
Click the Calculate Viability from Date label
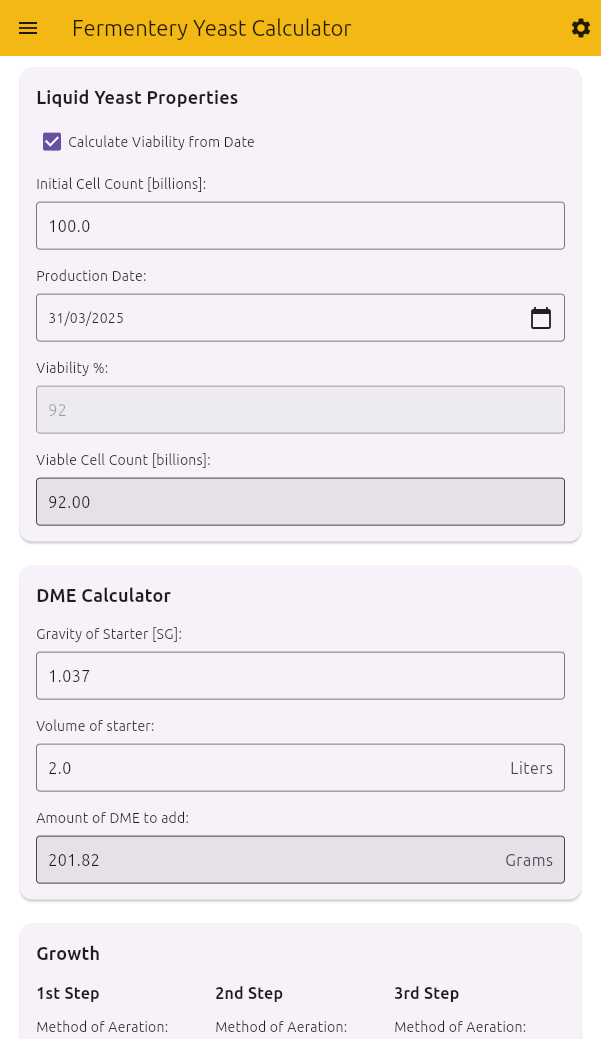[x=161, y=142]
